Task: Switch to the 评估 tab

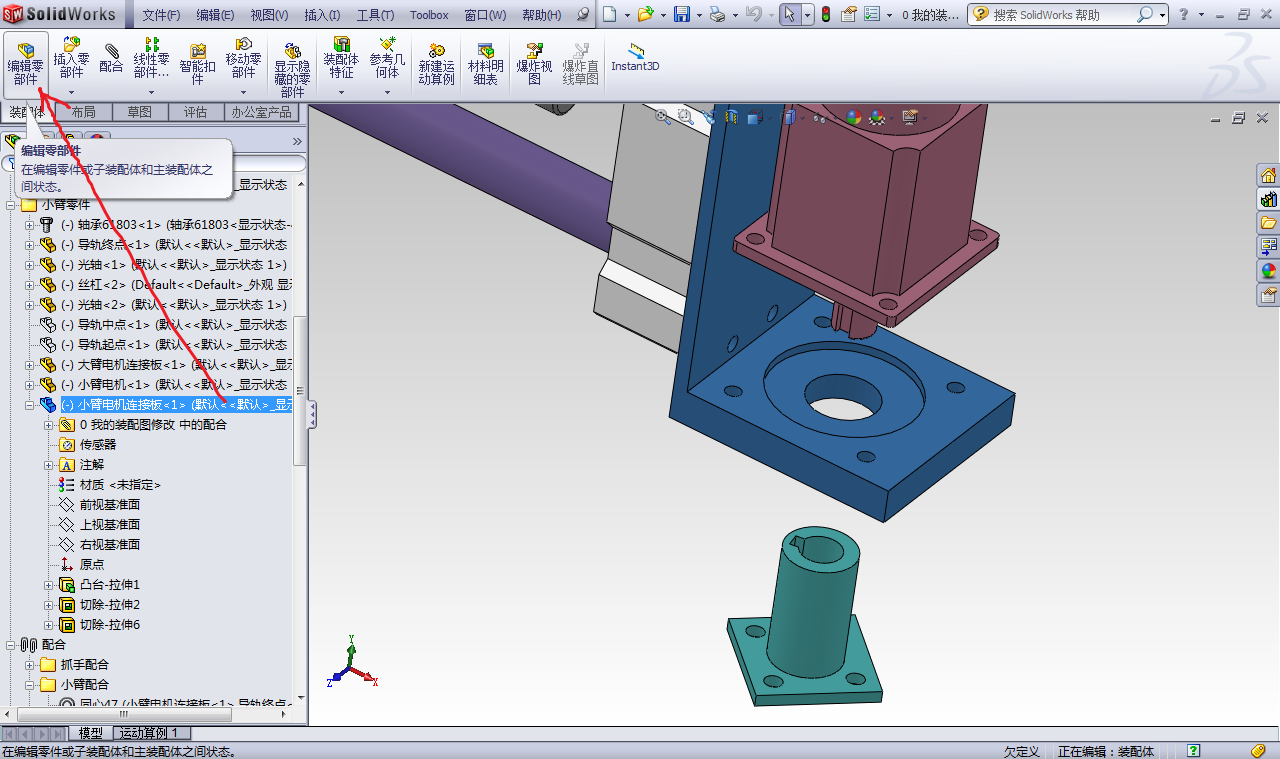Action: tap(195, 112)
